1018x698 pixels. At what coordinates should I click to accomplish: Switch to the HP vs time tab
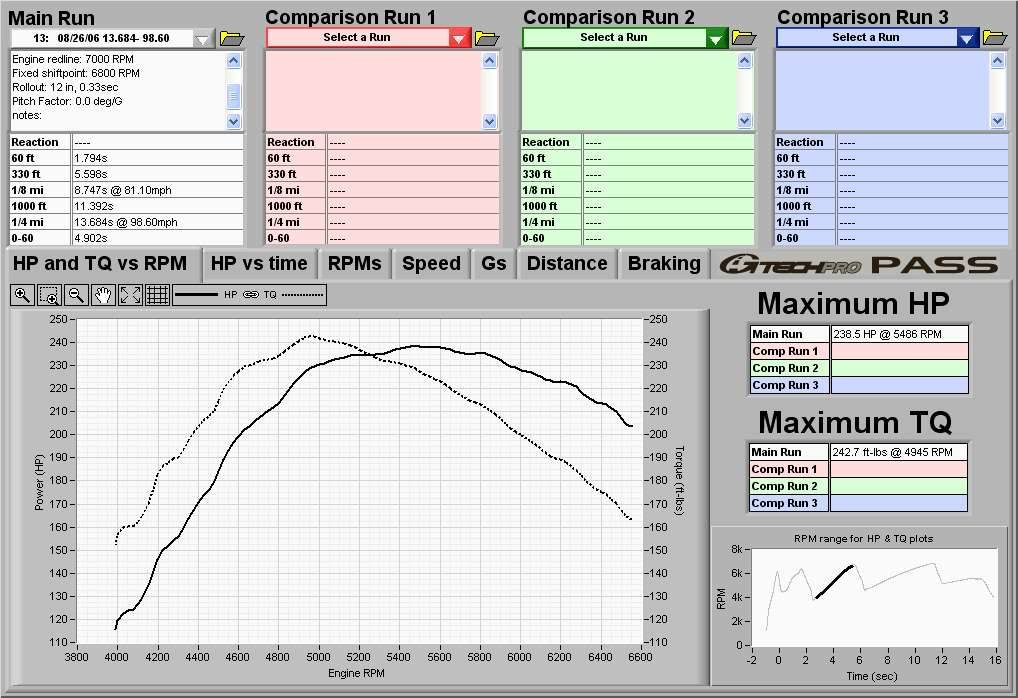click(x=259, y=264)
